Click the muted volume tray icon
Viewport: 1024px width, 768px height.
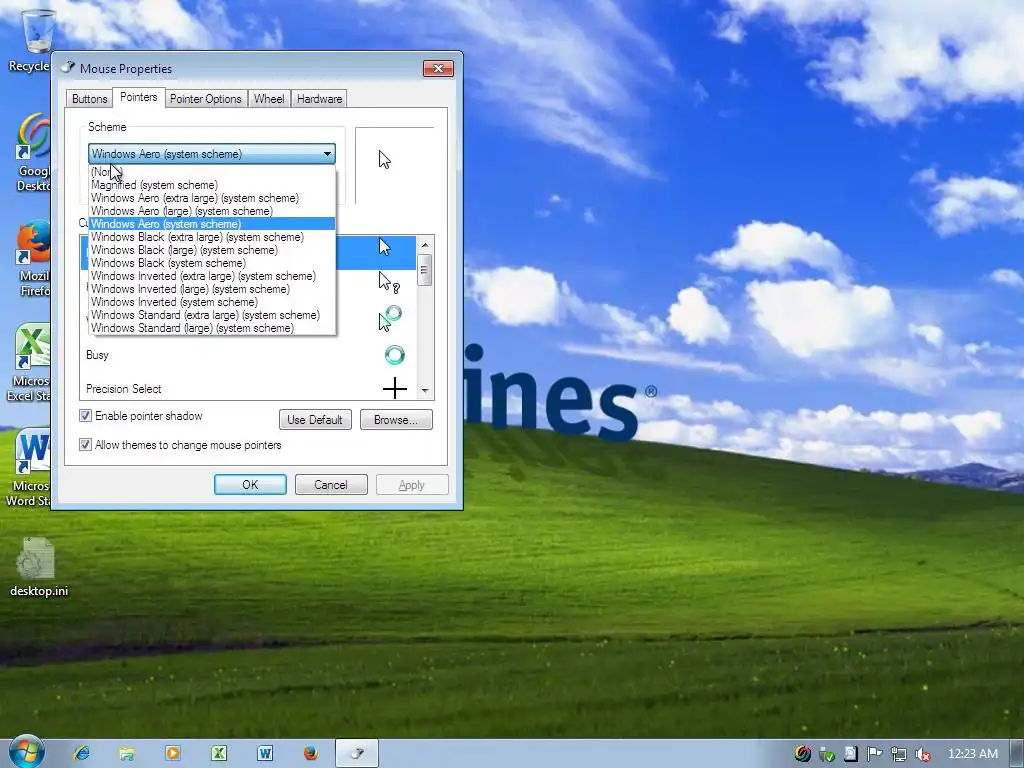coord(923,754)
